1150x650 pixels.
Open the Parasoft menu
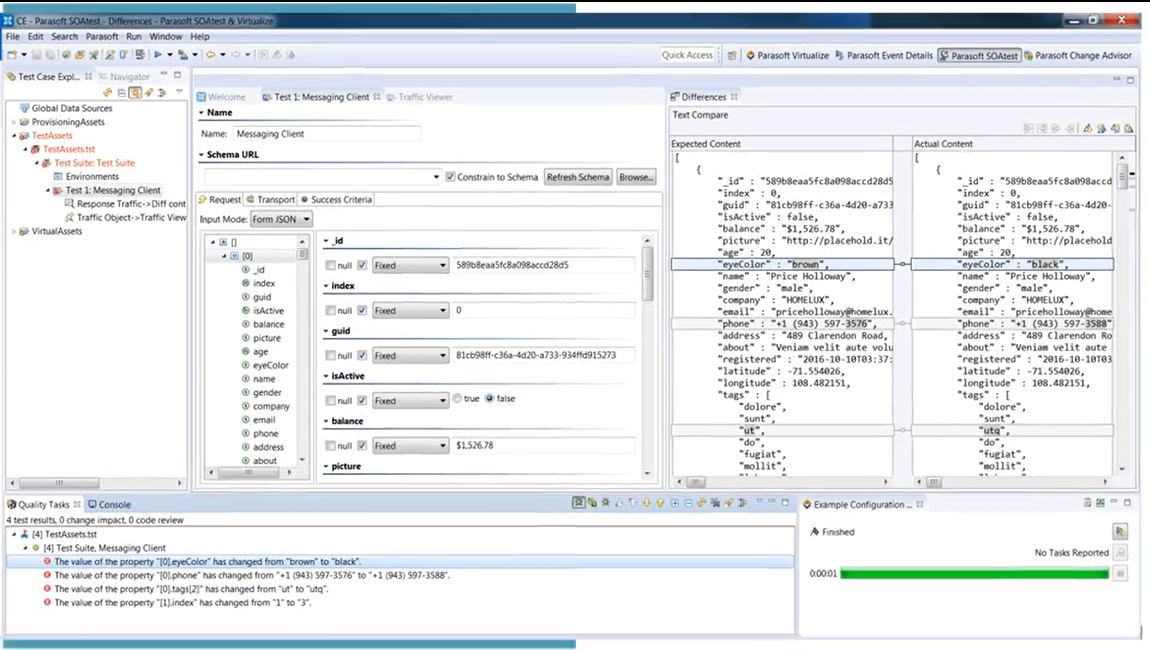[102, 36]
